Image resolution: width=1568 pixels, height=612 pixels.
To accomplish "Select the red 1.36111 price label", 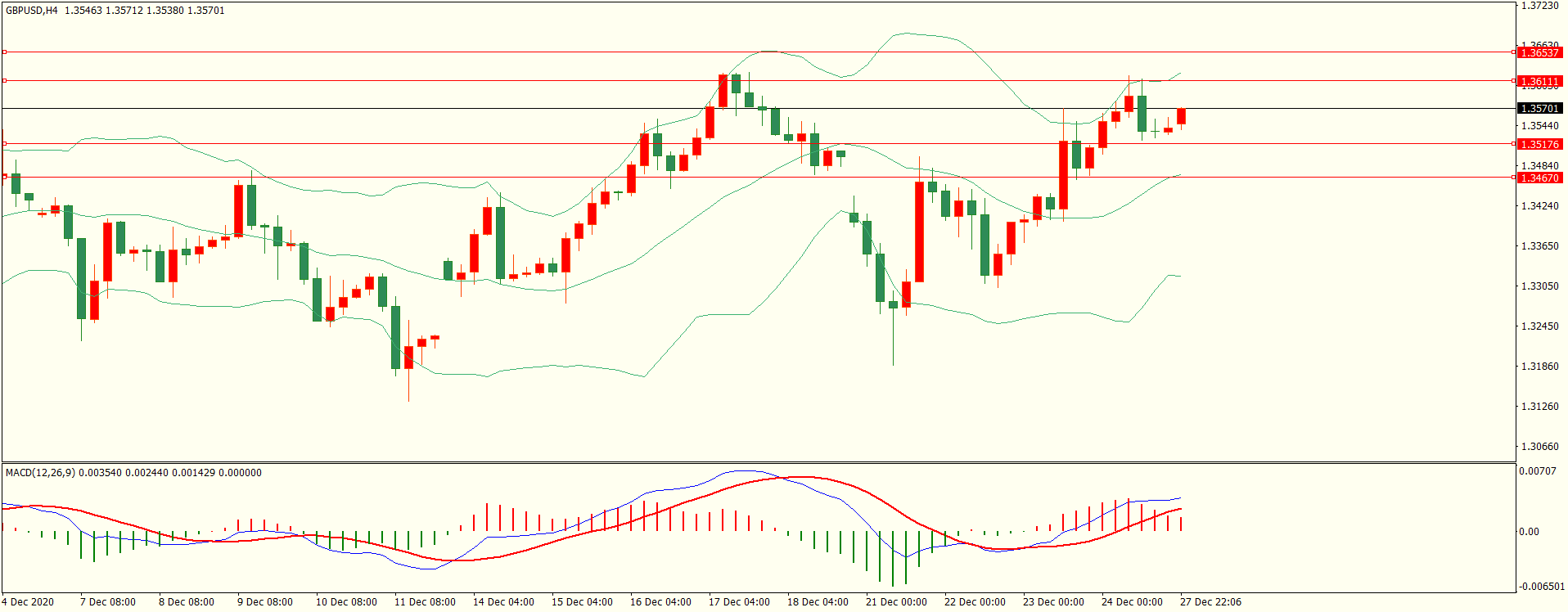I will 1539,81.
